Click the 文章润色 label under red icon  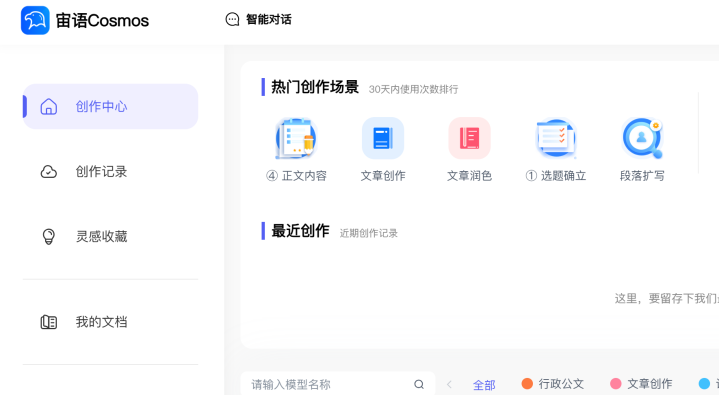[470, 176]
